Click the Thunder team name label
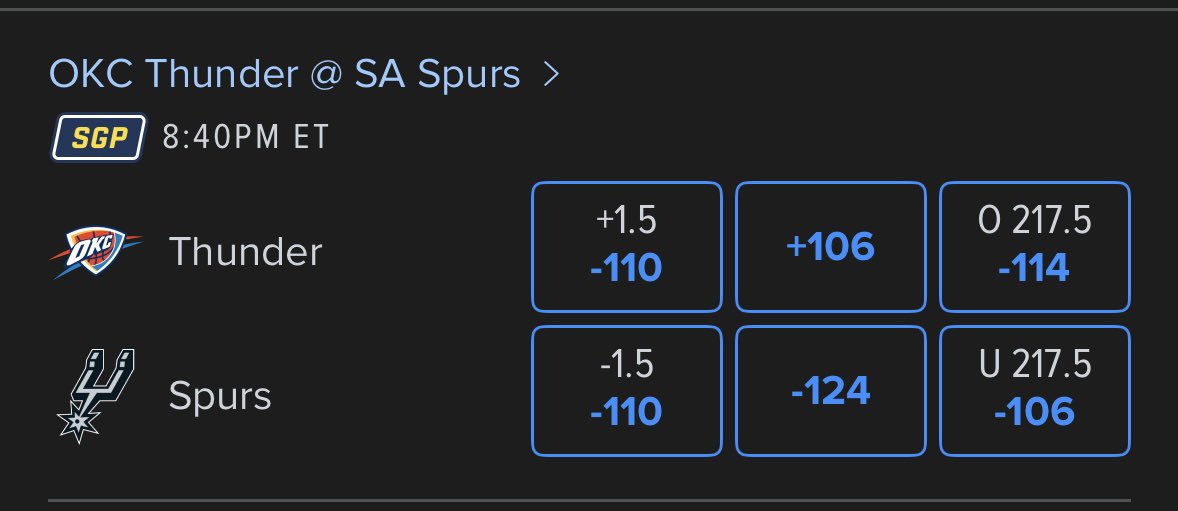This screenshot has width=1178, height=511. pos(246,251)
